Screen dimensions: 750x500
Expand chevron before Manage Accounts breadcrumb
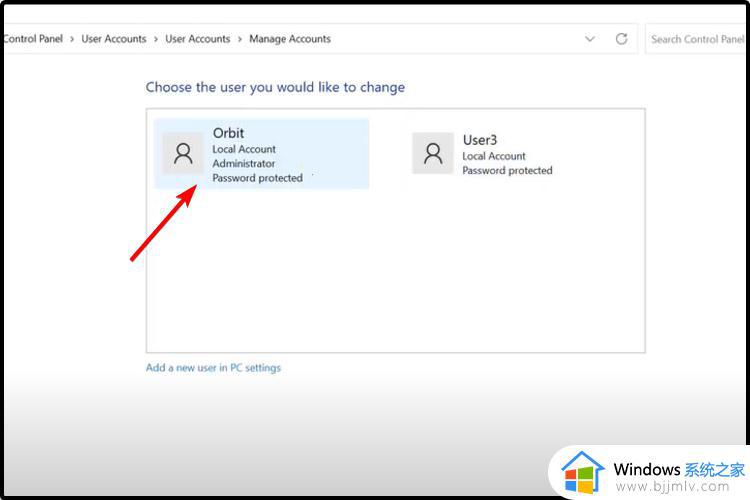[240, 39]
